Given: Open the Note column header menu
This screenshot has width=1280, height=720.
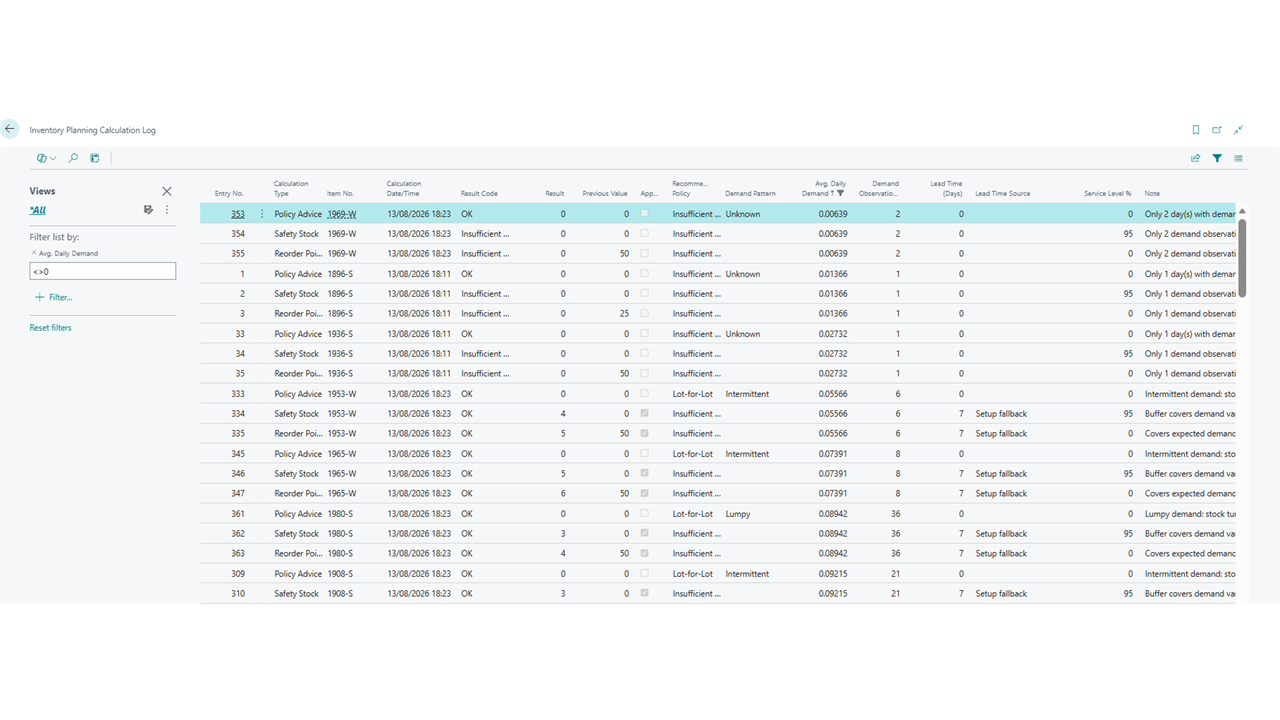Looking at the screenshot, I should coord(1152,193).
